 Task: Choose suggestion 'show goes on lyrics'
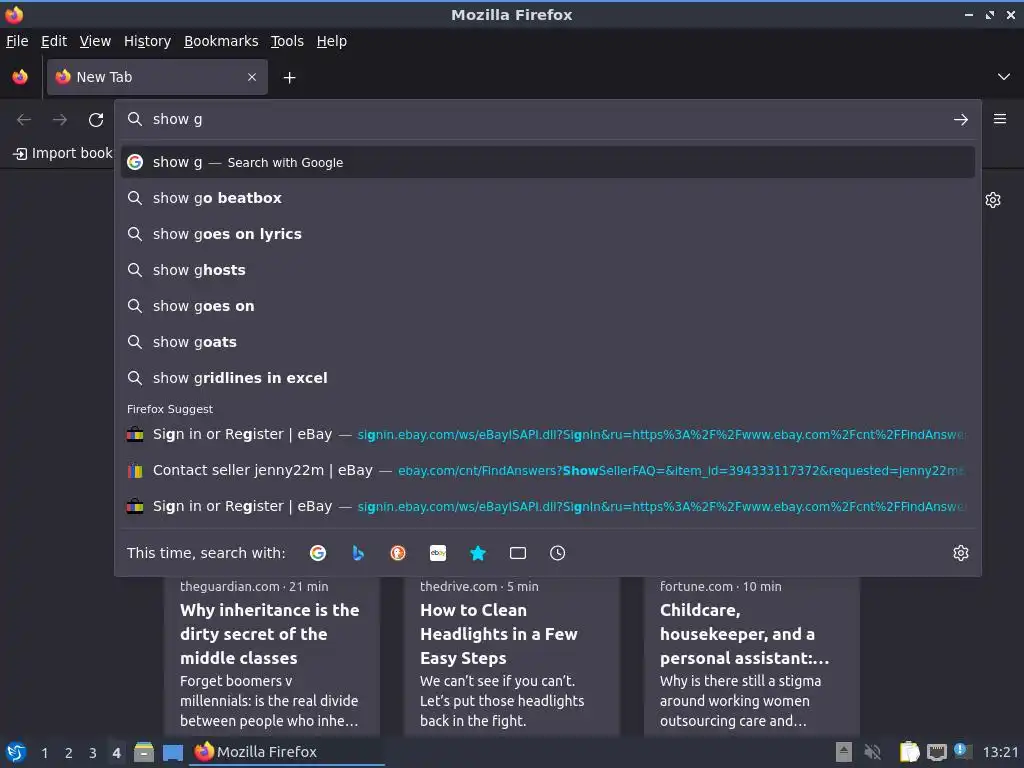coord(547,234)
